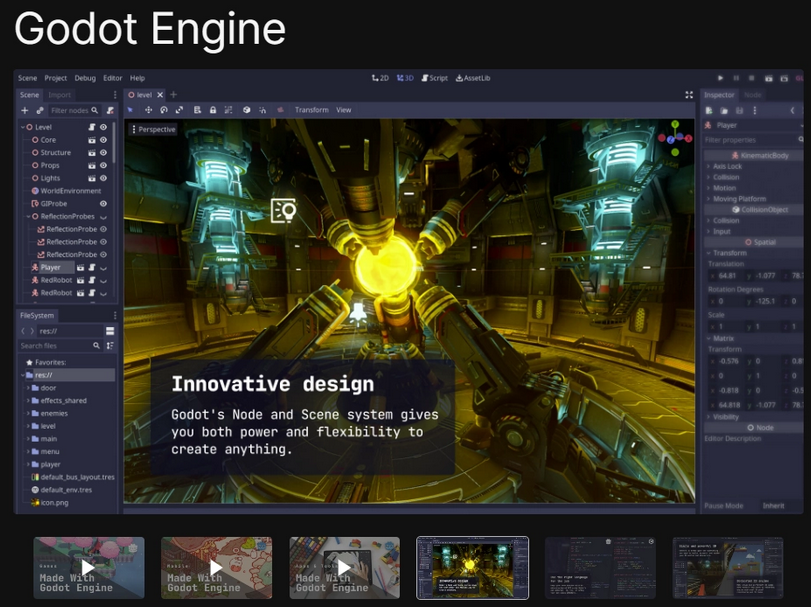This screenshot has width=811, height=607.
Task: Toggle distraction-free fullscreen viewport icon
Action: click(x=689, y=95)
